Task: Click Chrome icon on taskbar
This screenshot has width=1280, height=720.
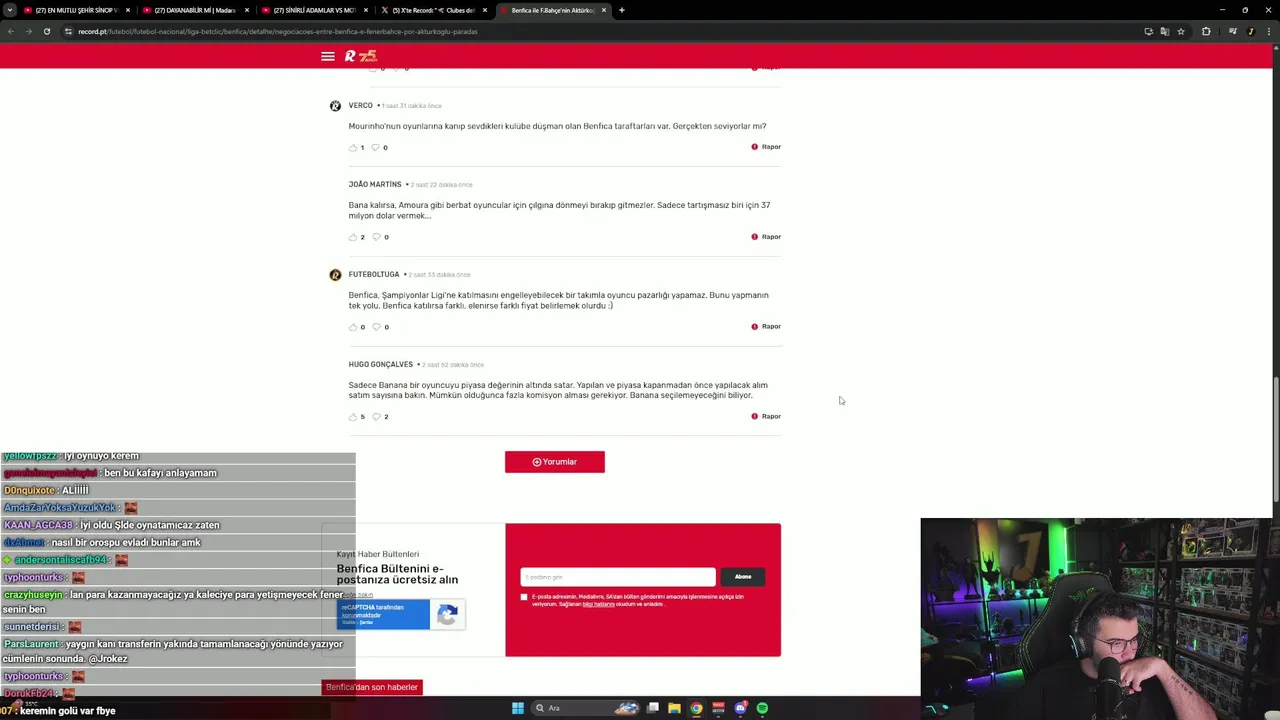Action: [x=697, y=708]
